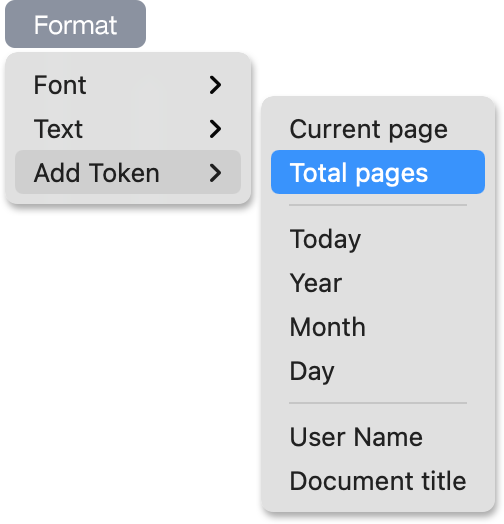Click the Format menu button

point(75,25)
